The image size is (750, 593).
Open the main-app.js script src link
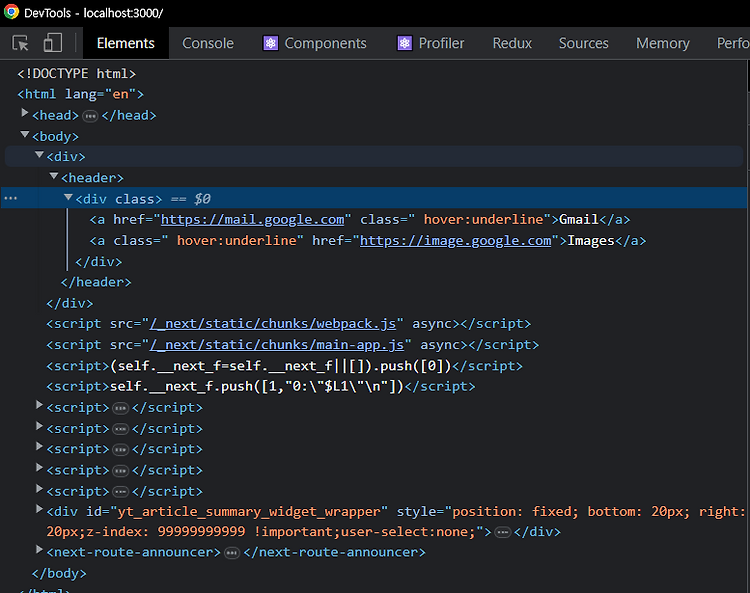click(x=277, y=345)
